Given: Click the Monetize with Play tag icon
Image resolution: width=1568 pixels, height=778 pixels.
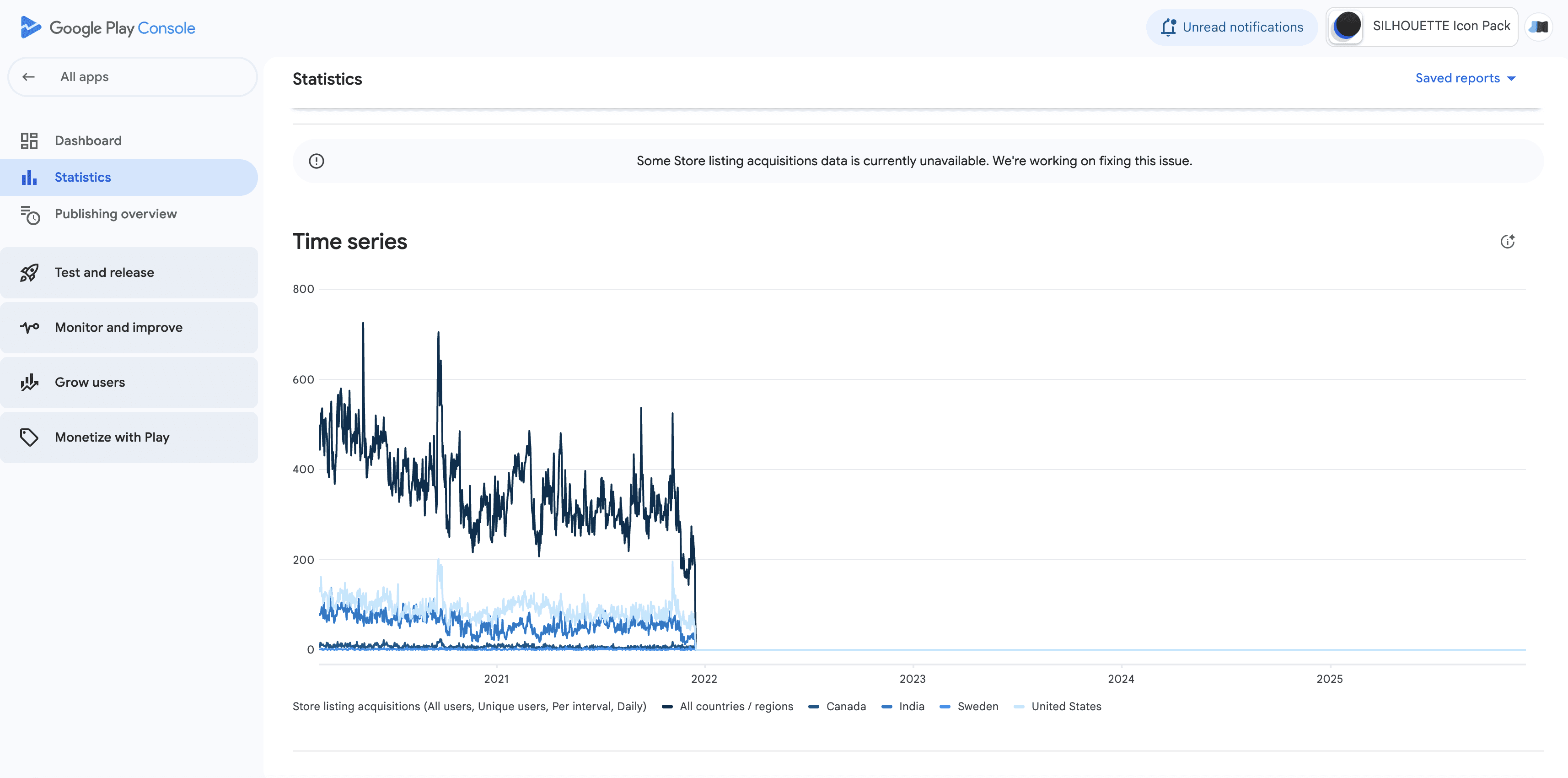Looking at the screenshot, I should (x=29, y=438).
